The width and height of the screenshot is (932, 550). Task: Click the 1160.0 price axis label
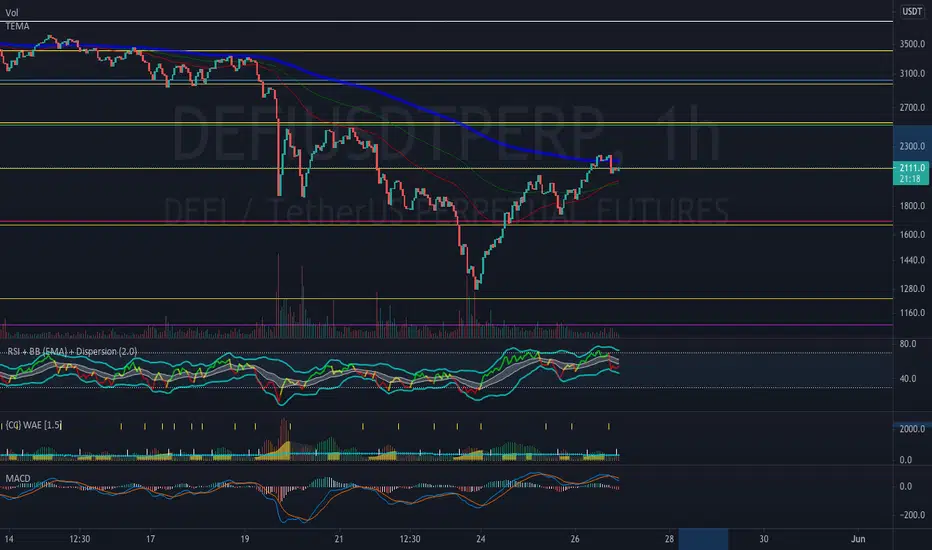pyautogui.click(x=912, y=312)
